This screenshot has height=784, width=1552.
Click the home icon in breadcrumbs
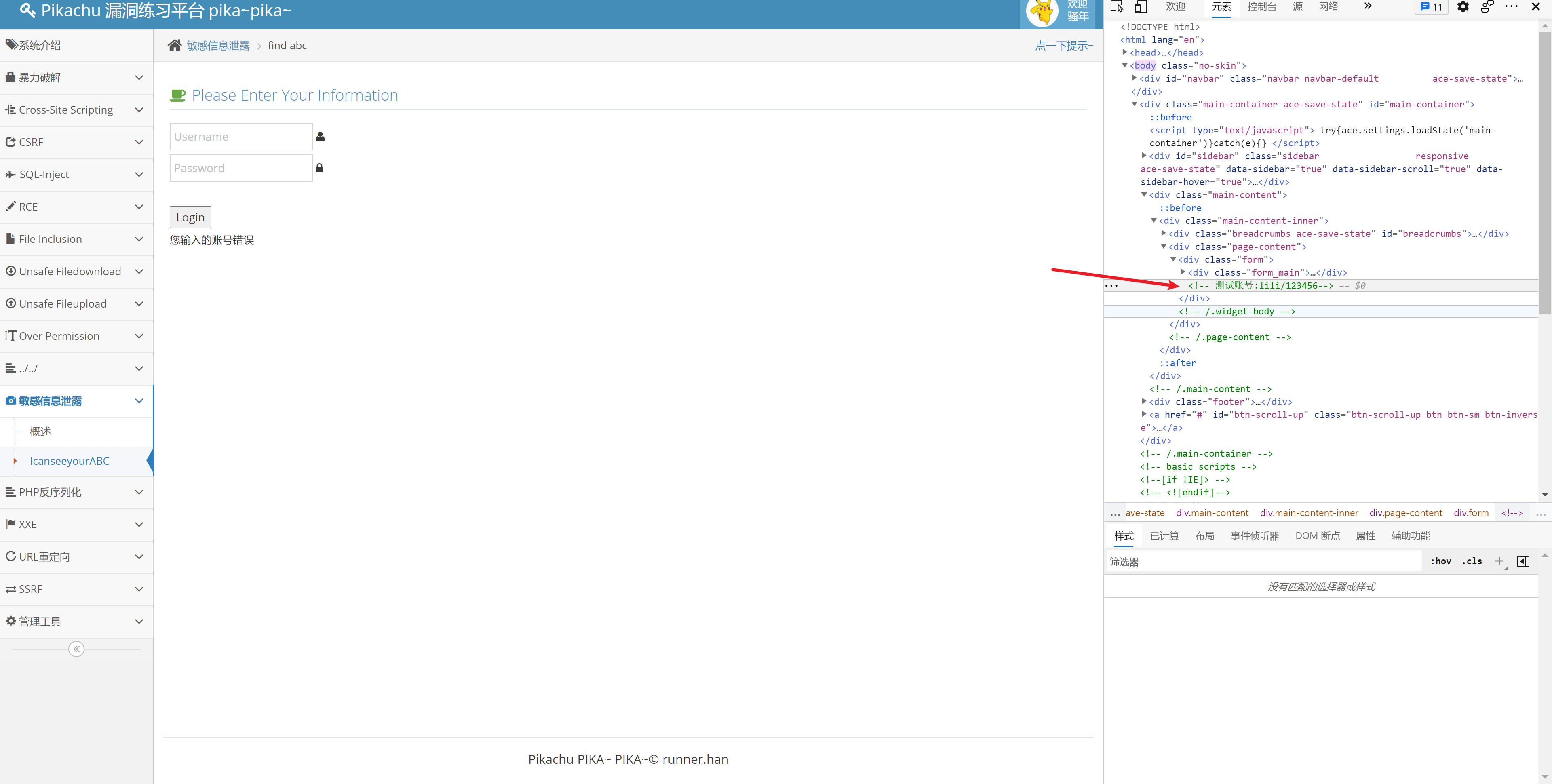tap(175, 45)
